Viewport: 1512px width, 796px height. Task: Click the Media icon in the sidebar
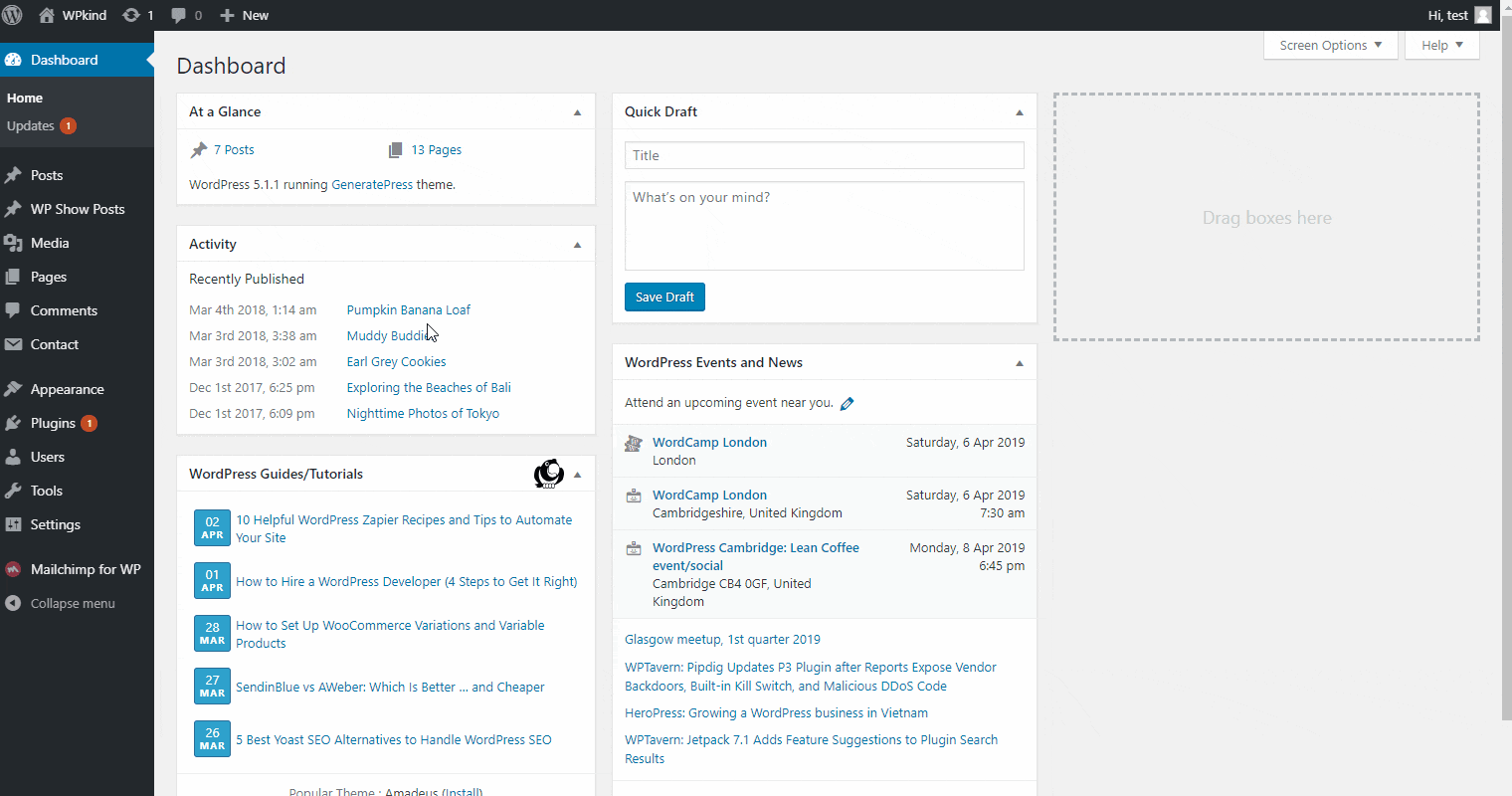(13, 243)
